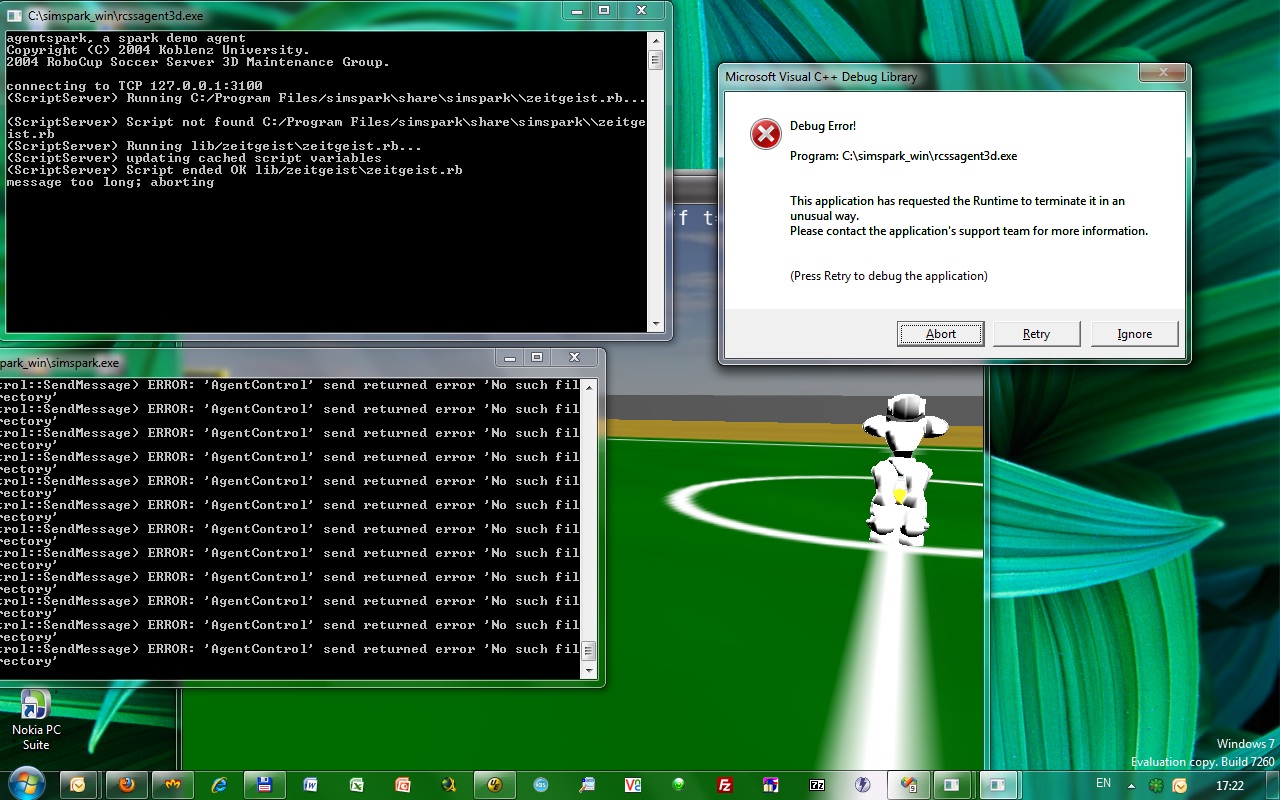Open the Daemon Tools lightning icon on the taskbar
This screenshot has height=800, width=1280.
[863, 785]
